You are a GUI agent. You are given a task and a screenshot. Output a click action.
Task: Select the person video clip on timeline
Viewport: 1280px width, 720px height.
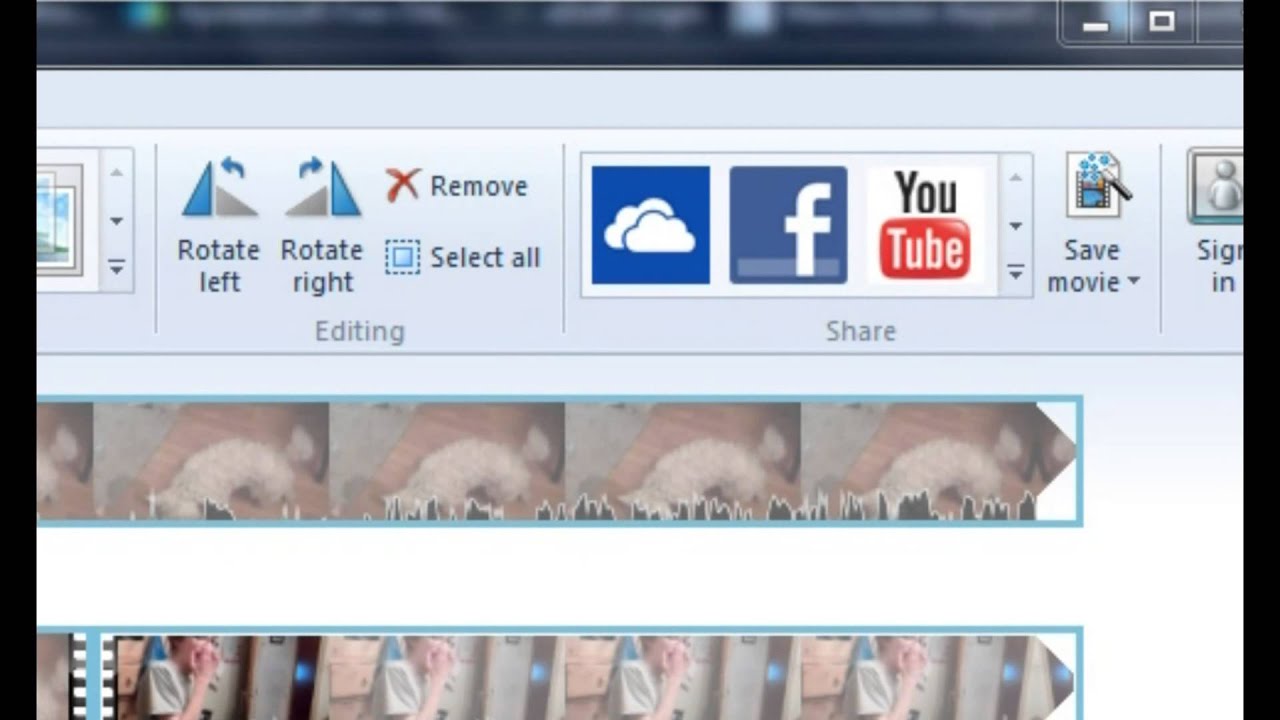coord(590,675)
